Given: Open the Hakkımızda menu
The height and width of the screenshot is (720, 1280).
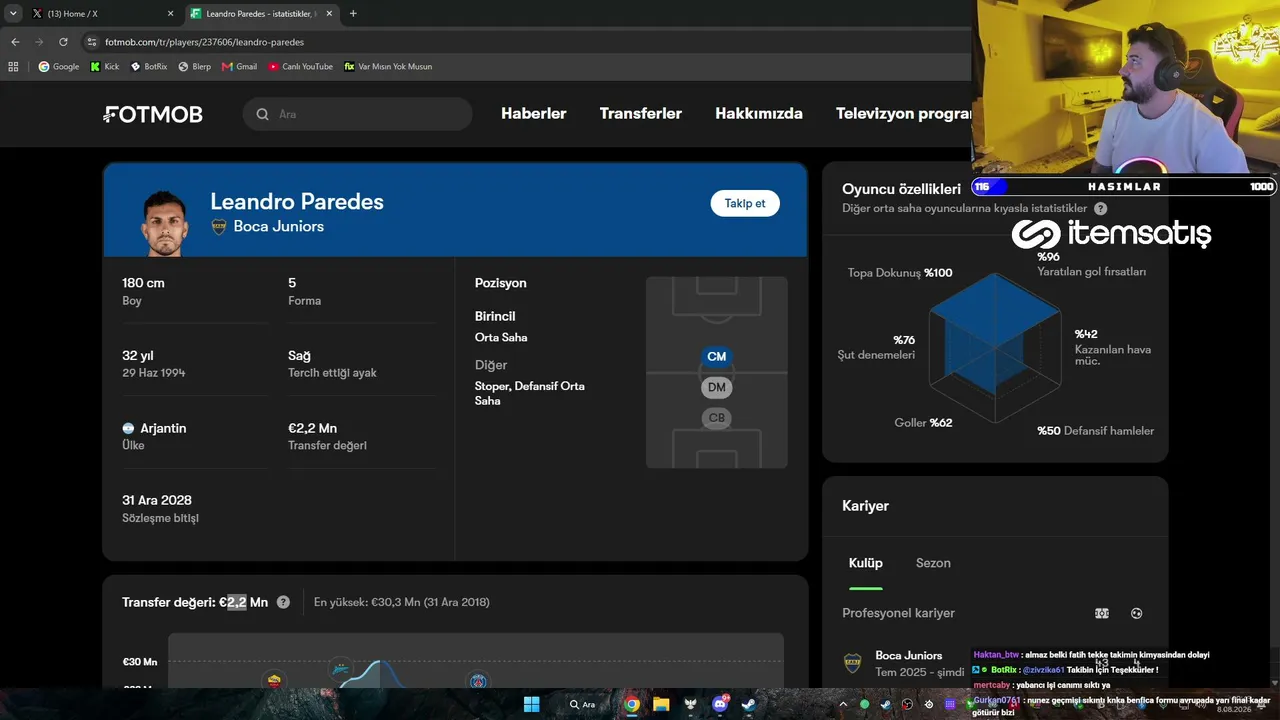Looking at the screenshot, I should 759,114.
